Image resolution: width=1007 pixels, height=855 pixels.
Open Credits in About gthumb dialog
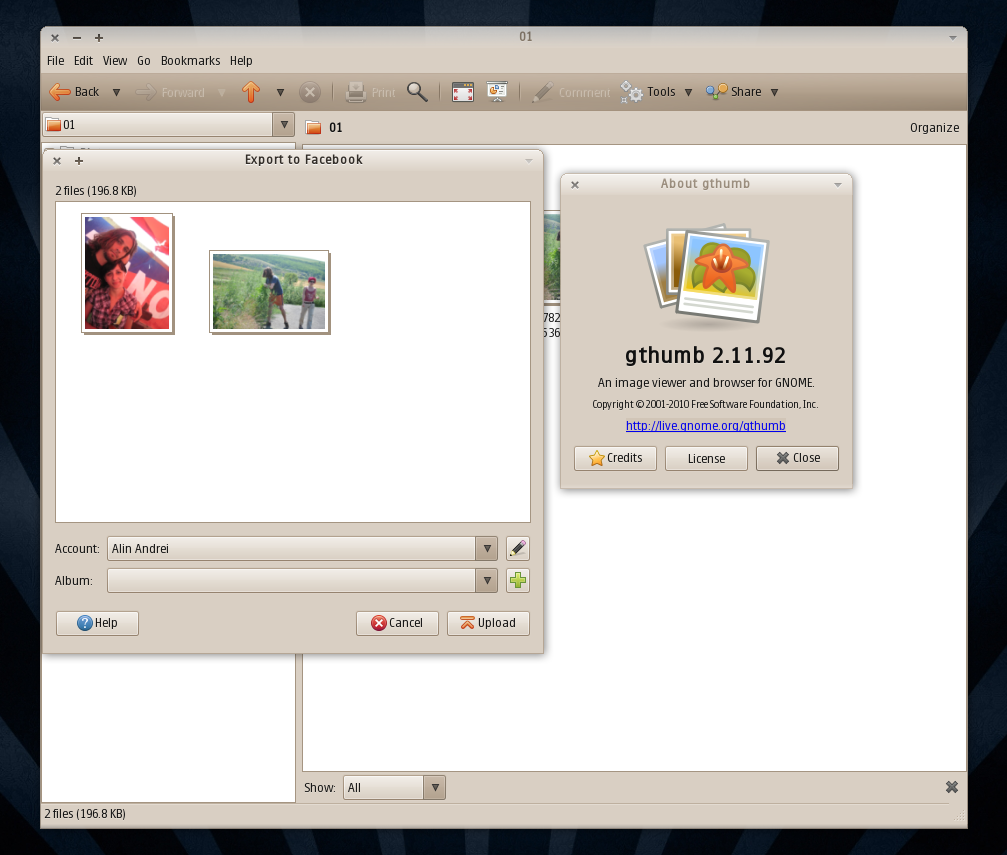(x=615, y=458)
